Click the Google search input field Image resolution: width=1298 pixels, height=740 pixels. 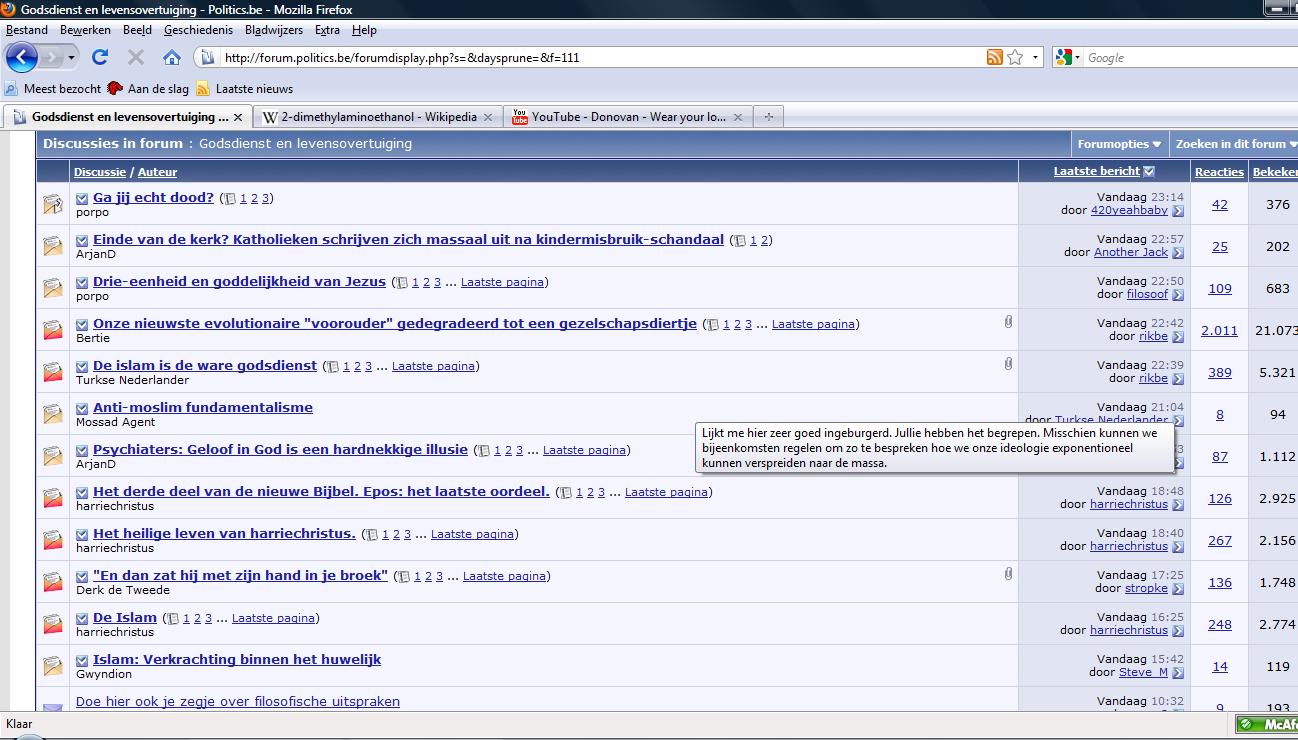1170,58
